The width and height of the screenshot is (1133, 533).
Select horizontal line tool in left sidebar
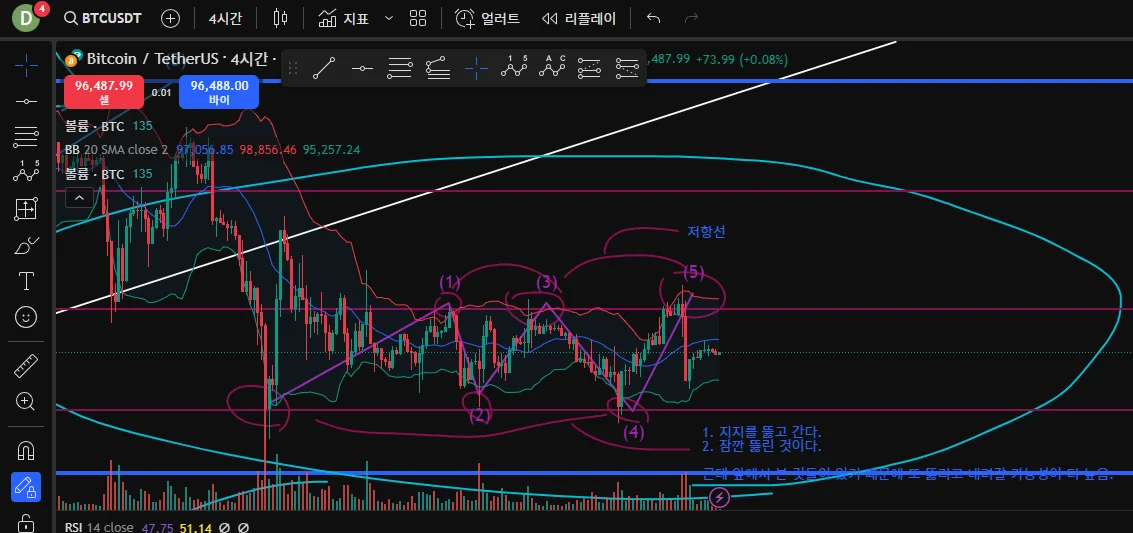[26, 101]
